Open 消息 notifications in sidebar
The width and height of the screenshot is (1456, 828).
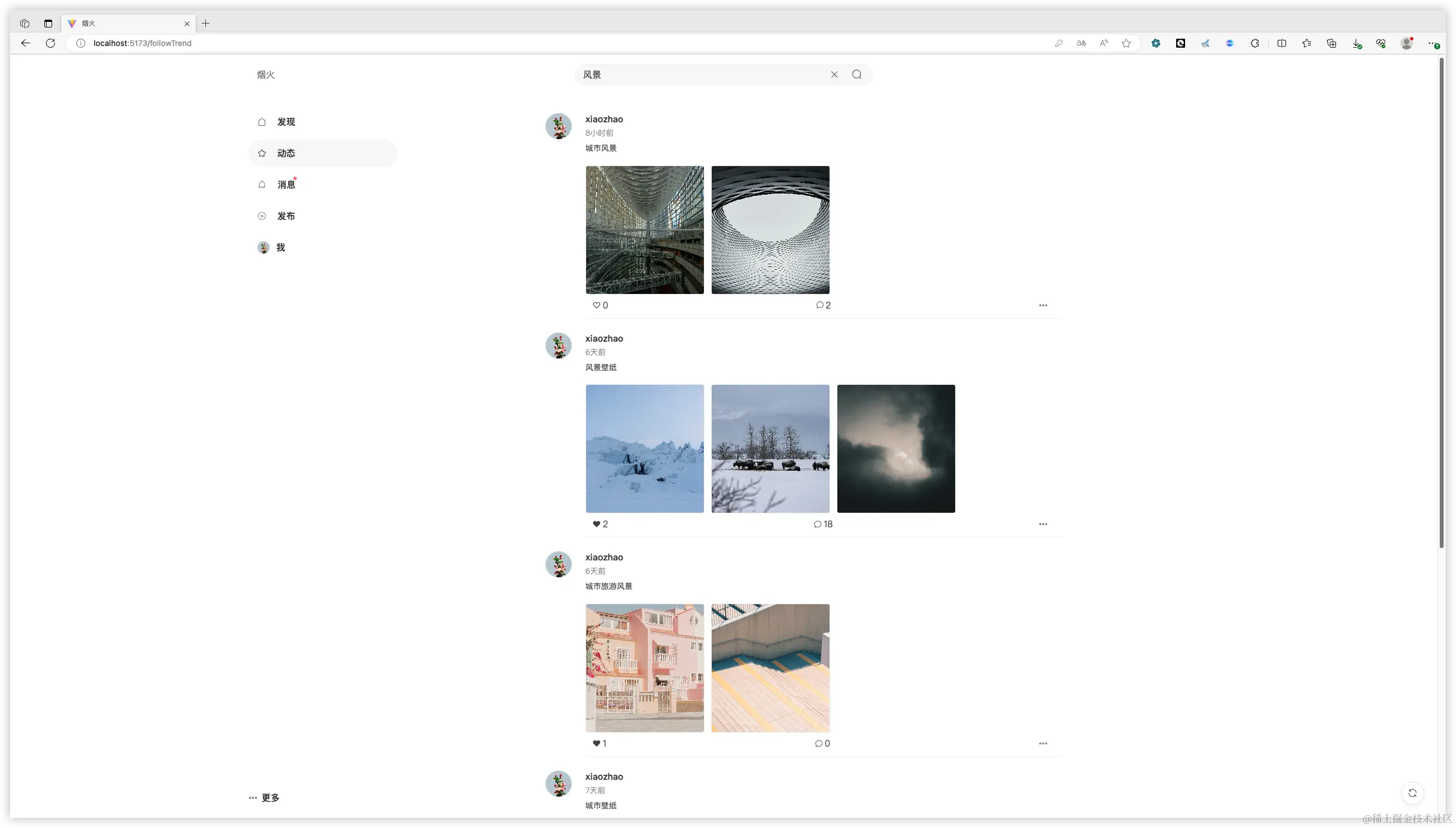[285, 185]
